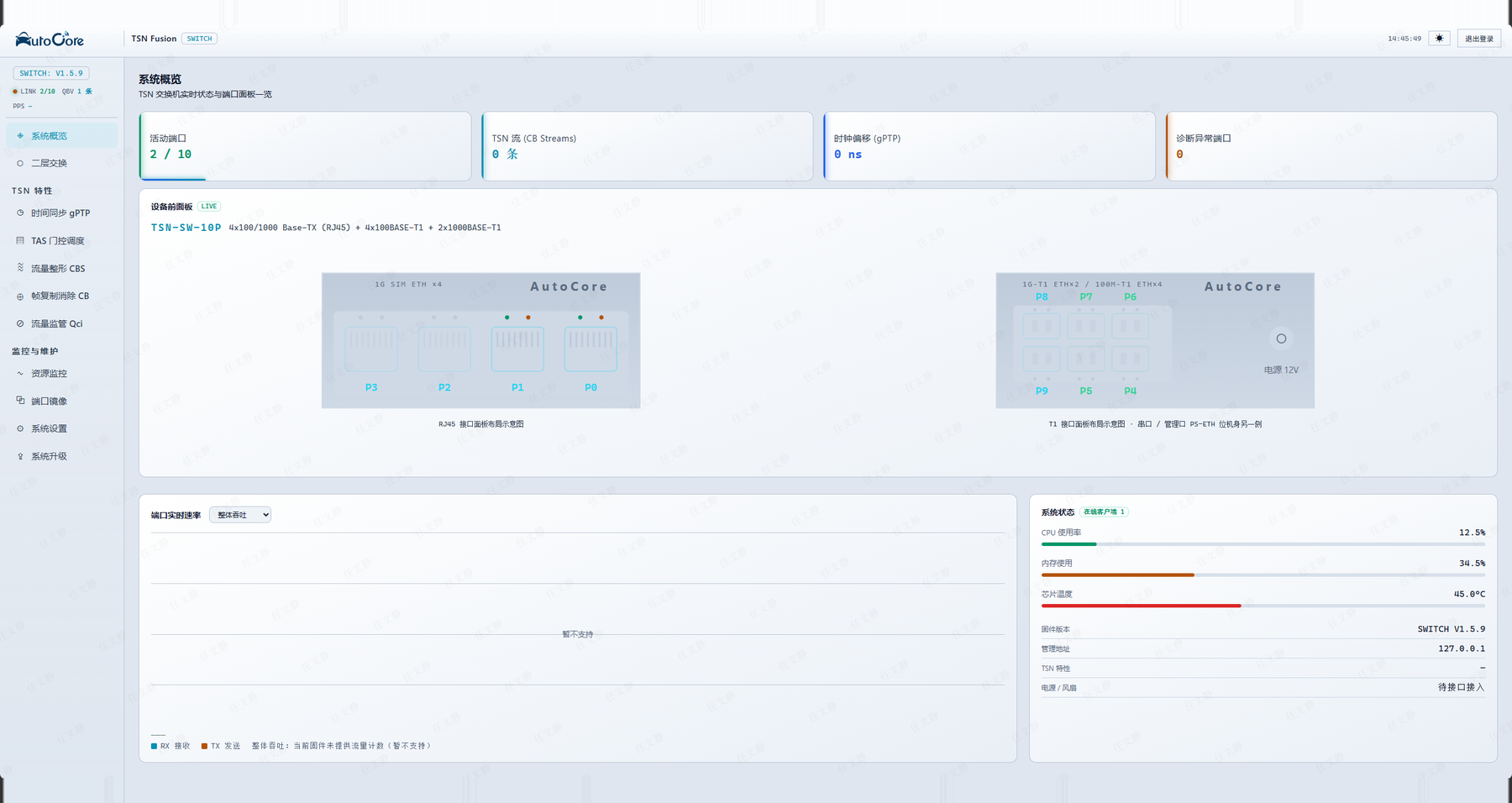1512x803 pixels.
Task: Open 系统升级 from the sidebar
Action: coord(61,456)
